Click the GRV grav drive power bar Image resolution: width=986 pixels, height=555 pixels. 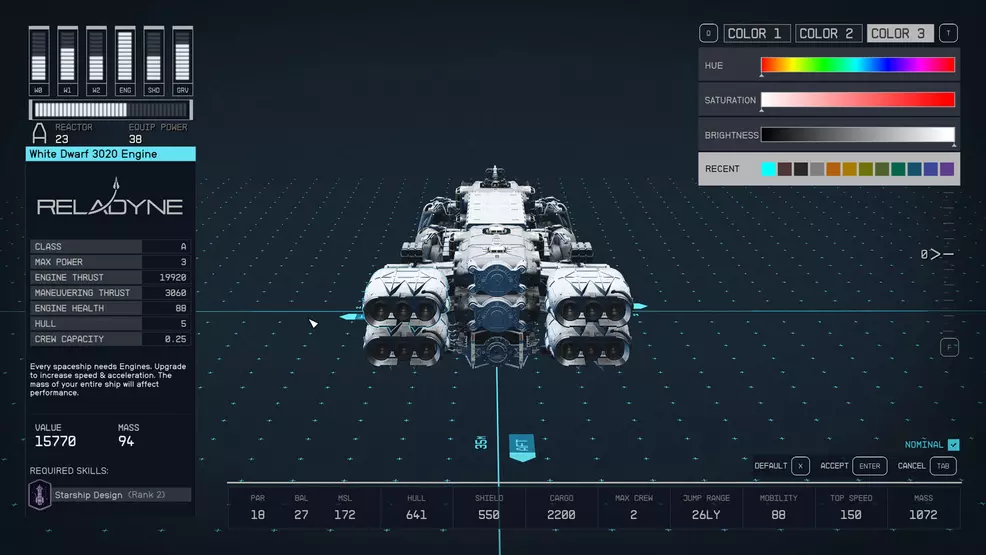pos(182,61)
